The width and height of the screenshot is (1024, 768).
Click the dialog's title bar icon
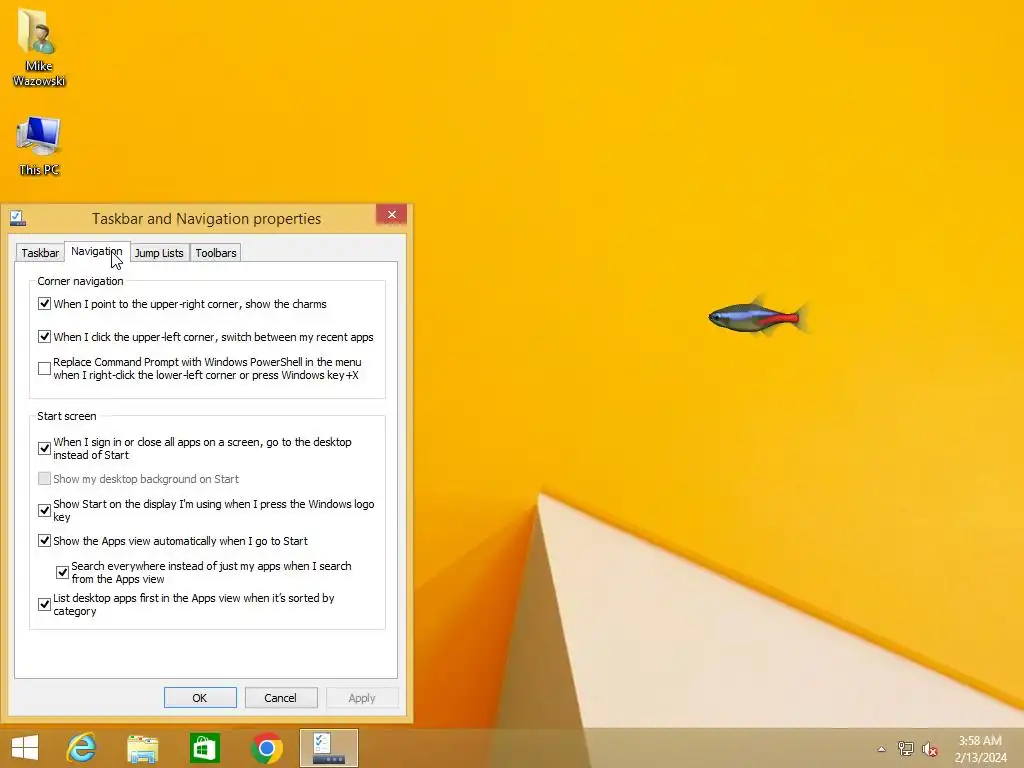point(18,218)
